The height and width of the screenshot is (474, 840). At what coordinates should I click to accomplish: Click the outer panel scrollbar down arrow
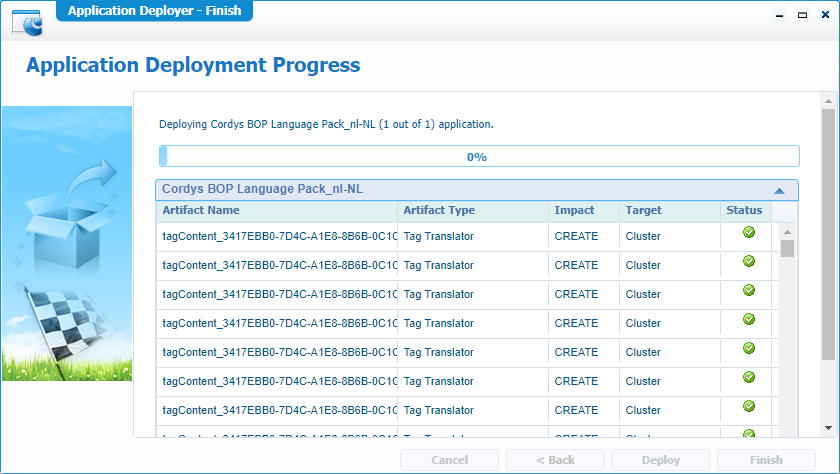pyautogui.click(x=828, y=427)
